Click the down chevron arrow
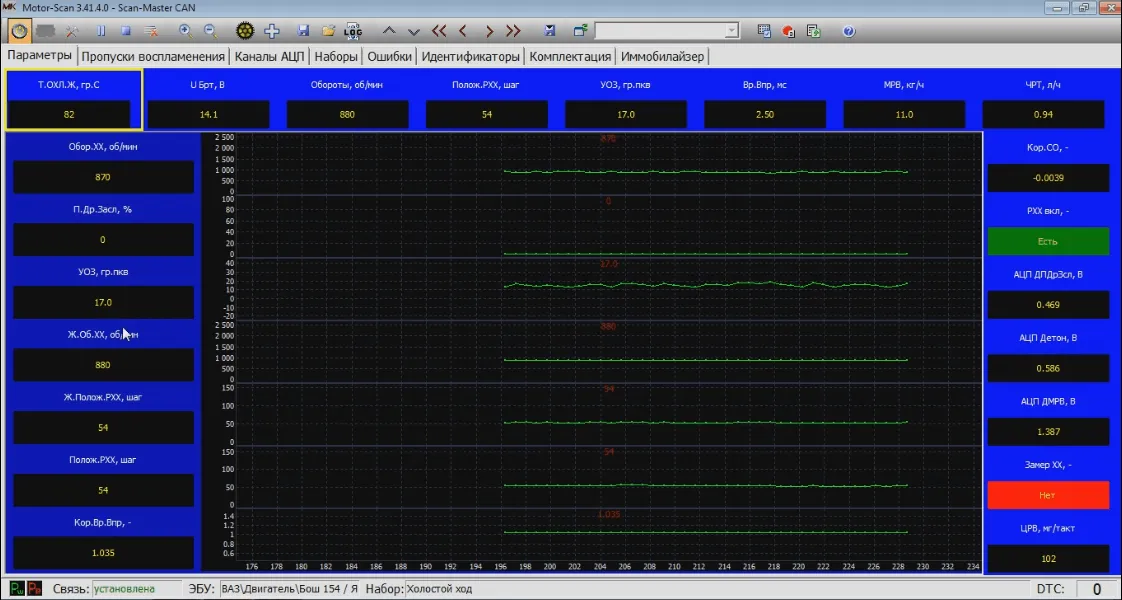Viewport: 1122px width, 600px height. click(414, 31)
